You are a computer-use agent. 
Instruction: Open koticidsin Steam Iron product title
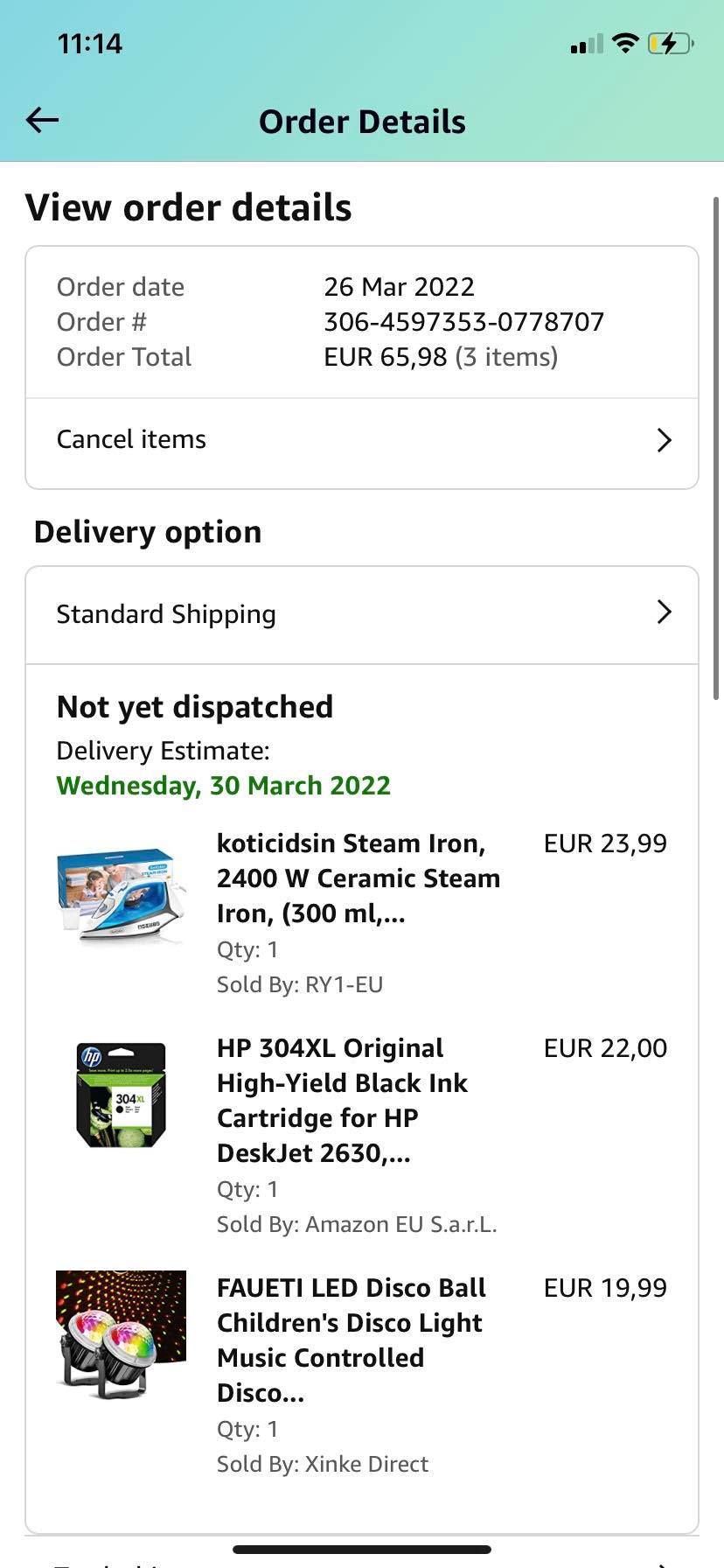359,878
